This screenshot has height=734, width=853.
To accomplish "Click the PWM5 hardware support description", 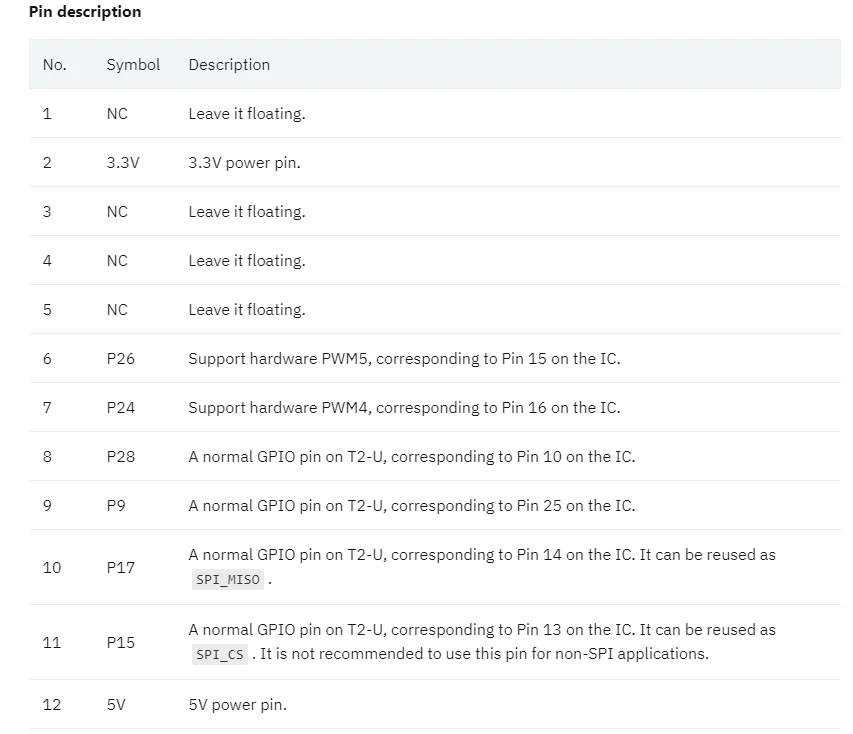I will pyautogui.click(x=404, y=359).
